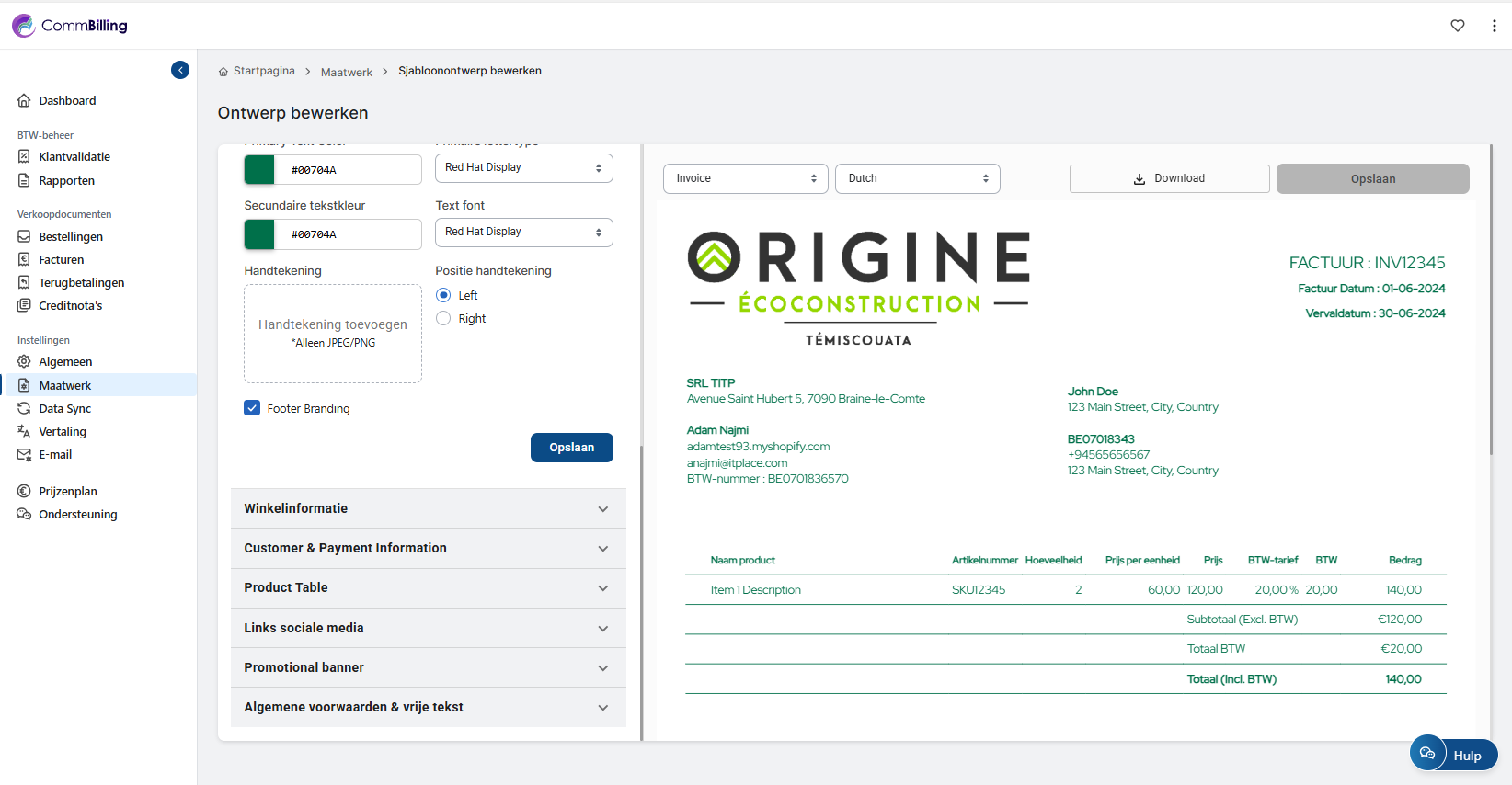Uncheck the Footer Branding checkbox
This screenshot has width=1512, height=785.
pyautogui.click(x=252, y=408)
